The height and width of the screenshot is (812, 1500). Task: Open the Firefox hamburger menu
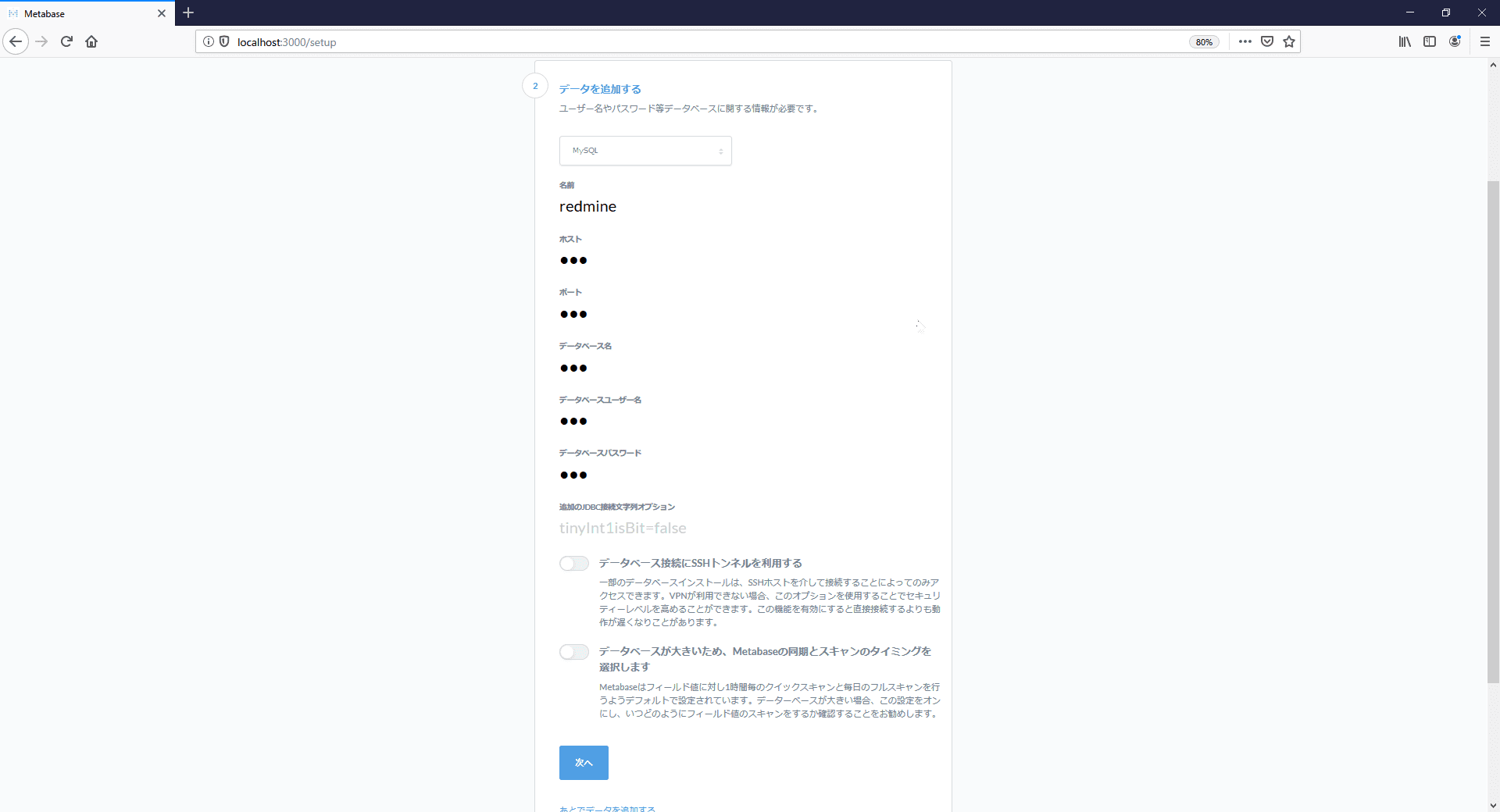[1485, 41]
